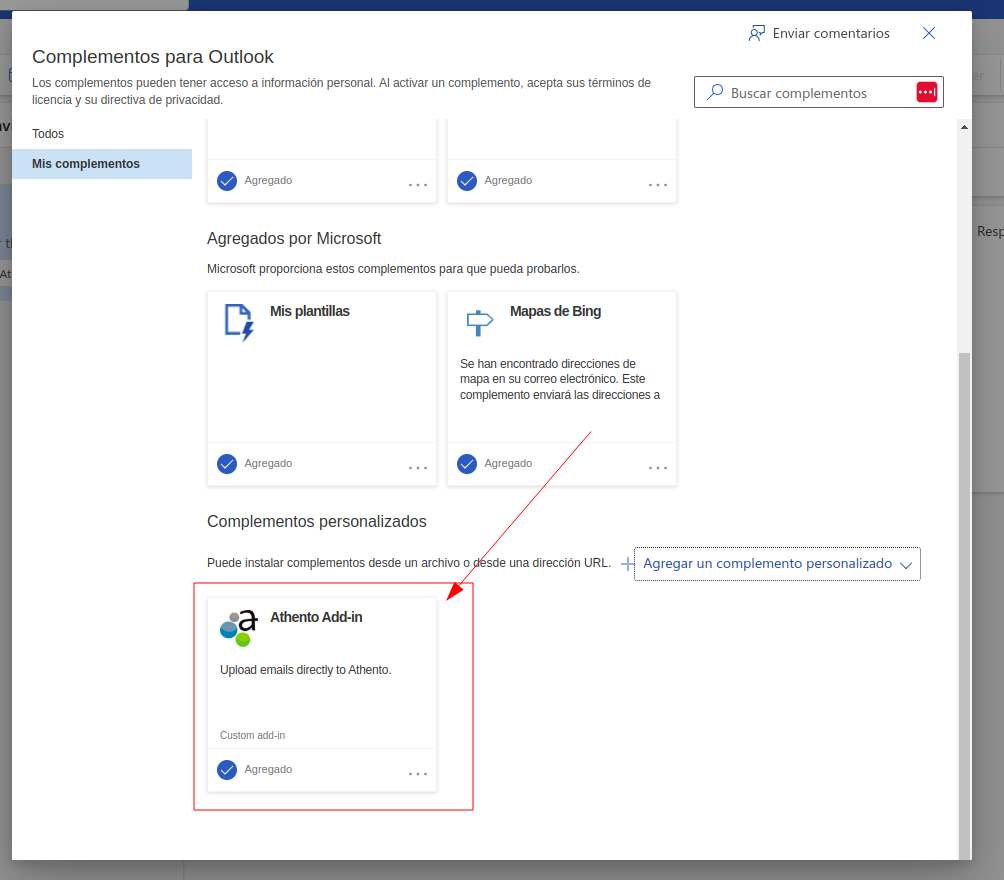Open the Athento Add-in title
1004x880 pixels.
pyautogui.click(x=316, y=617)
